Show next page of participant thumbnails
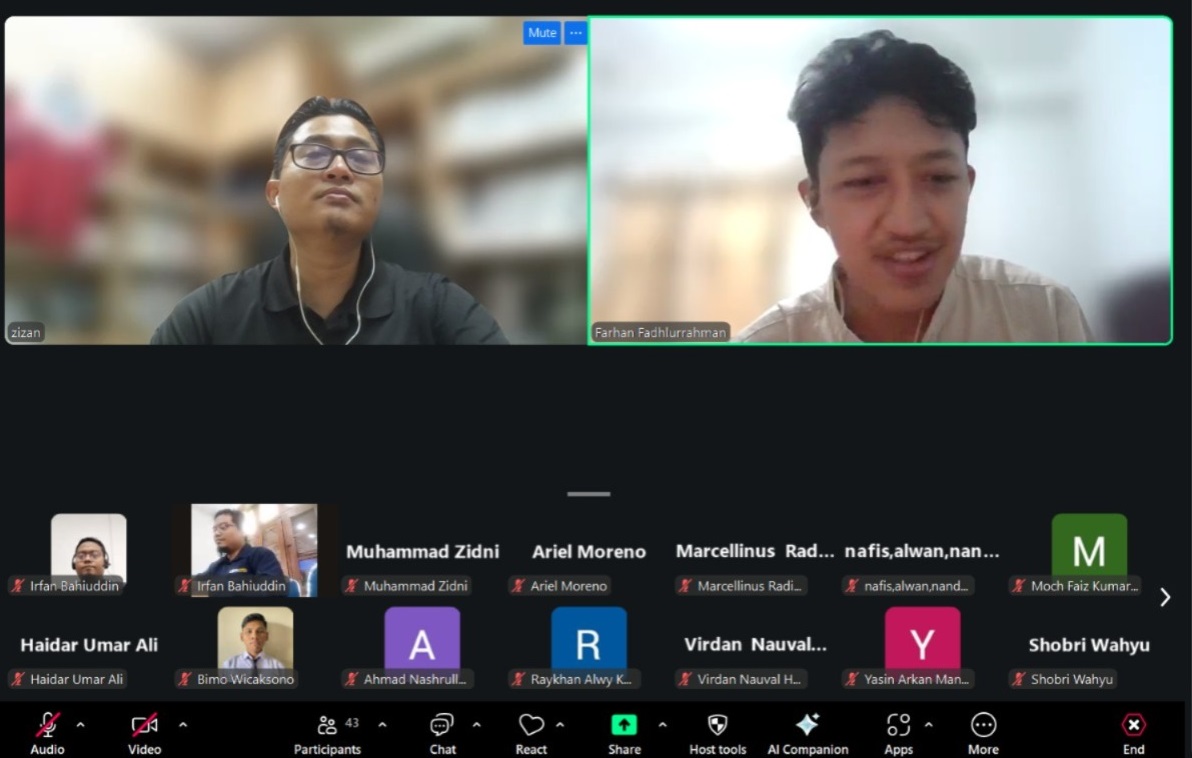Viewport: 1192px width, 758px height. coord(1165,597)
